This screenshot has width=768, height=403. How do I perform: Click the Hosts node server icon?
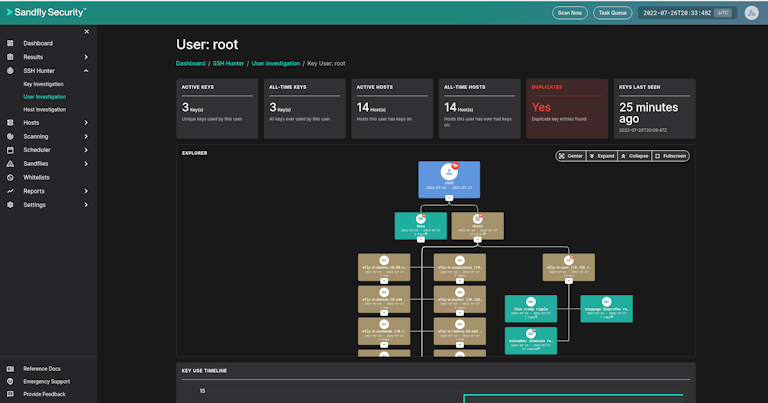pos(478,219)
